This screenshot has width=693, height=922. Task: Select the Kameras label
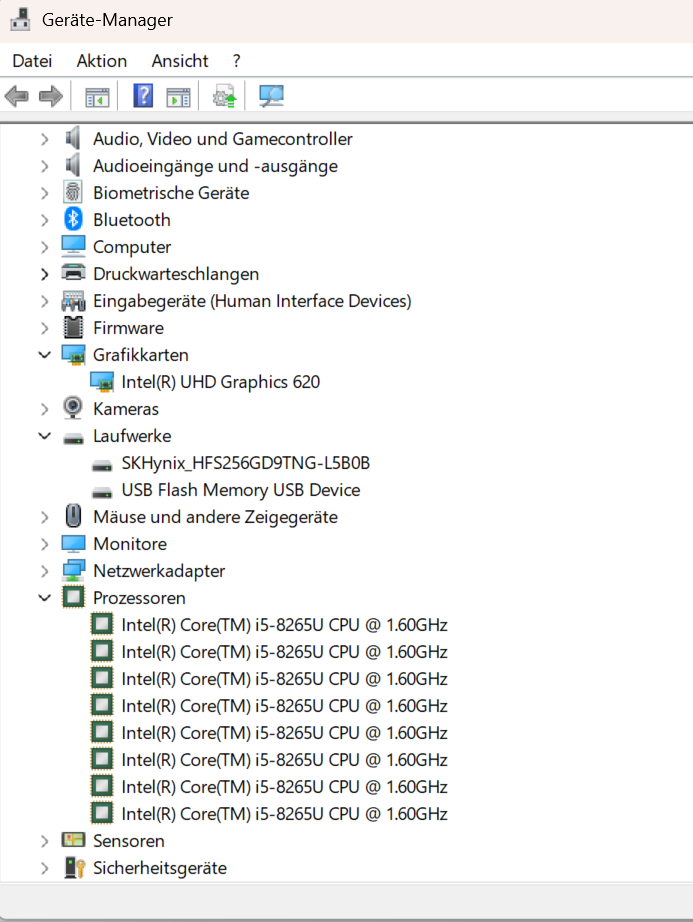(x=126, y=409)
